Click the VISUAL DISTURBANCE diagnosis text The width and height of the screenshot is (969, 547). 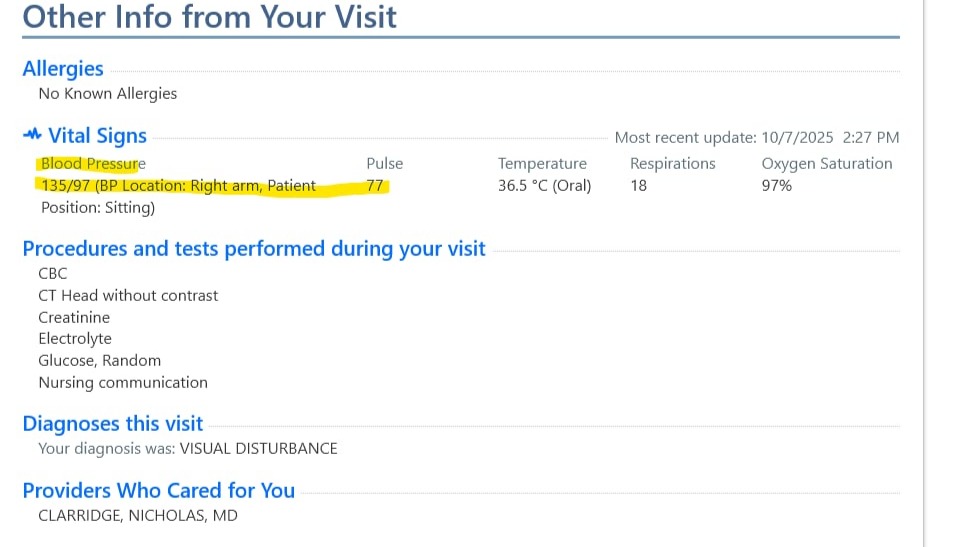pyautogui.click(x=258, y=448)
